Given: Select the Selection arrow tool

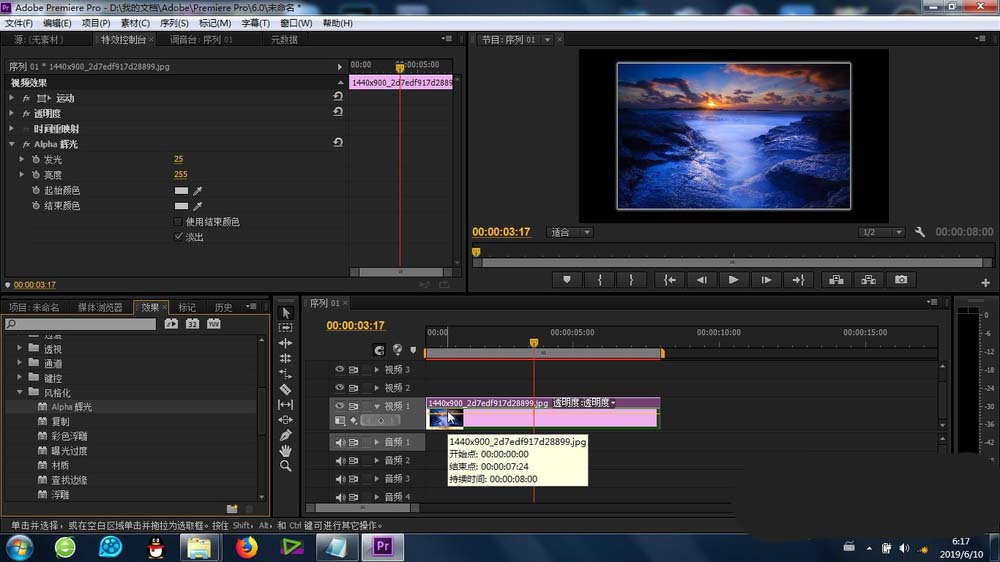Looking at the screenshot, I should (x=286, y=313).
